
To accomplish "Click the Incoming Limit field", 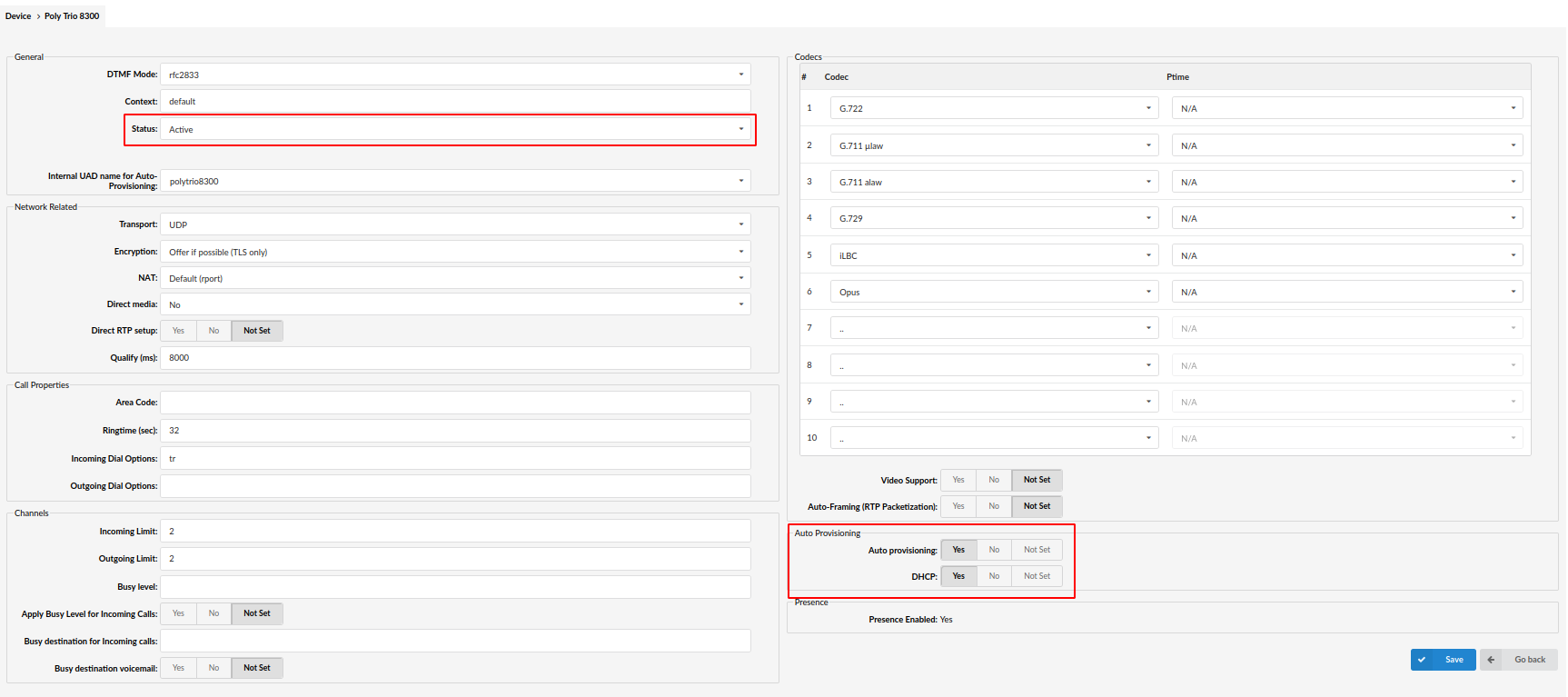I will point(455,531).
